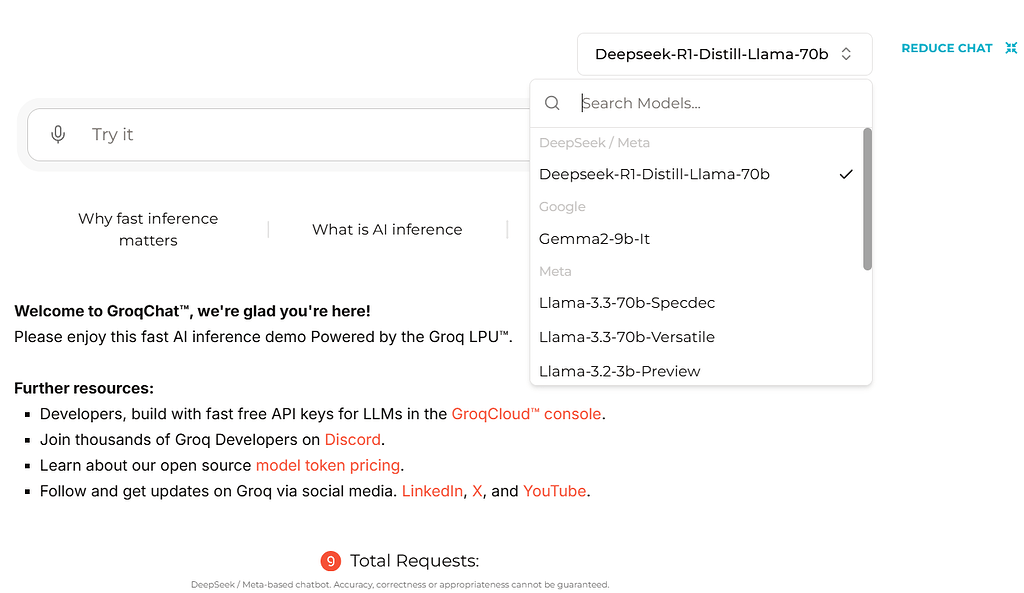
Task: Click the reduce chat collapse arrows icon
Action: (x=1011, y=48)
